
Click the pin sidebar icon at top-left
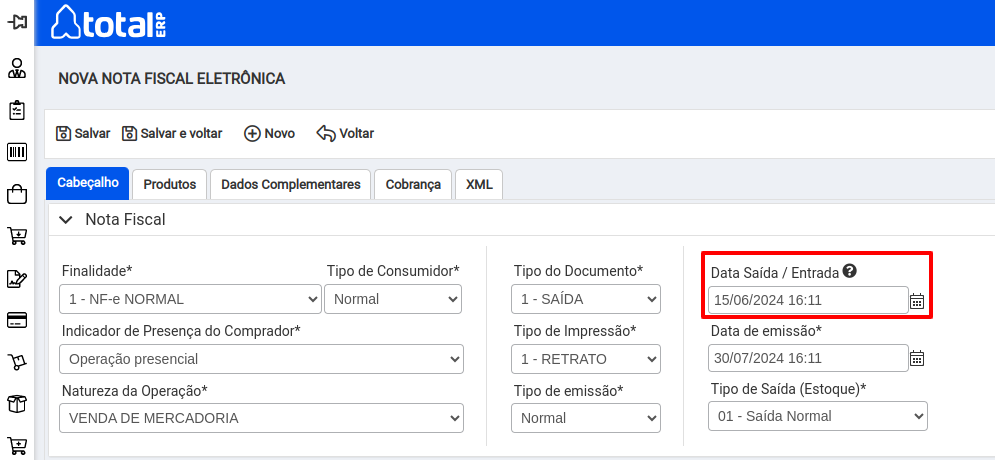point(17,23)
